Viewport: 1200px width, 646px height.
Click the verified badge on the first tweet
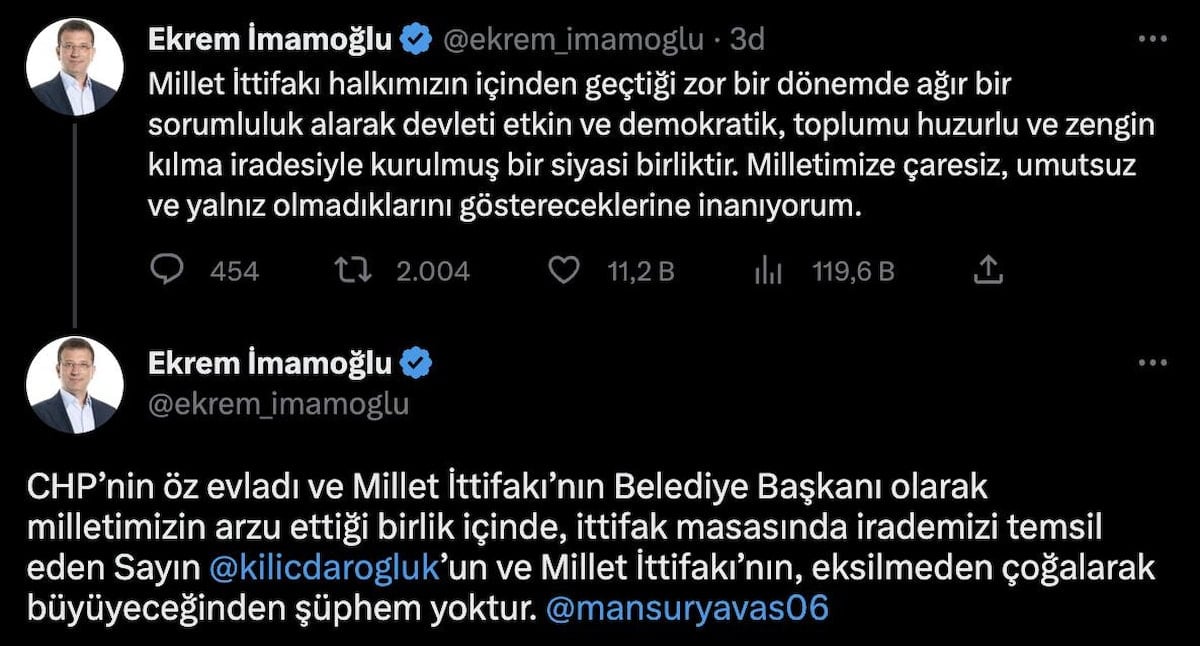pyautogui.click(x=416, y=40)
